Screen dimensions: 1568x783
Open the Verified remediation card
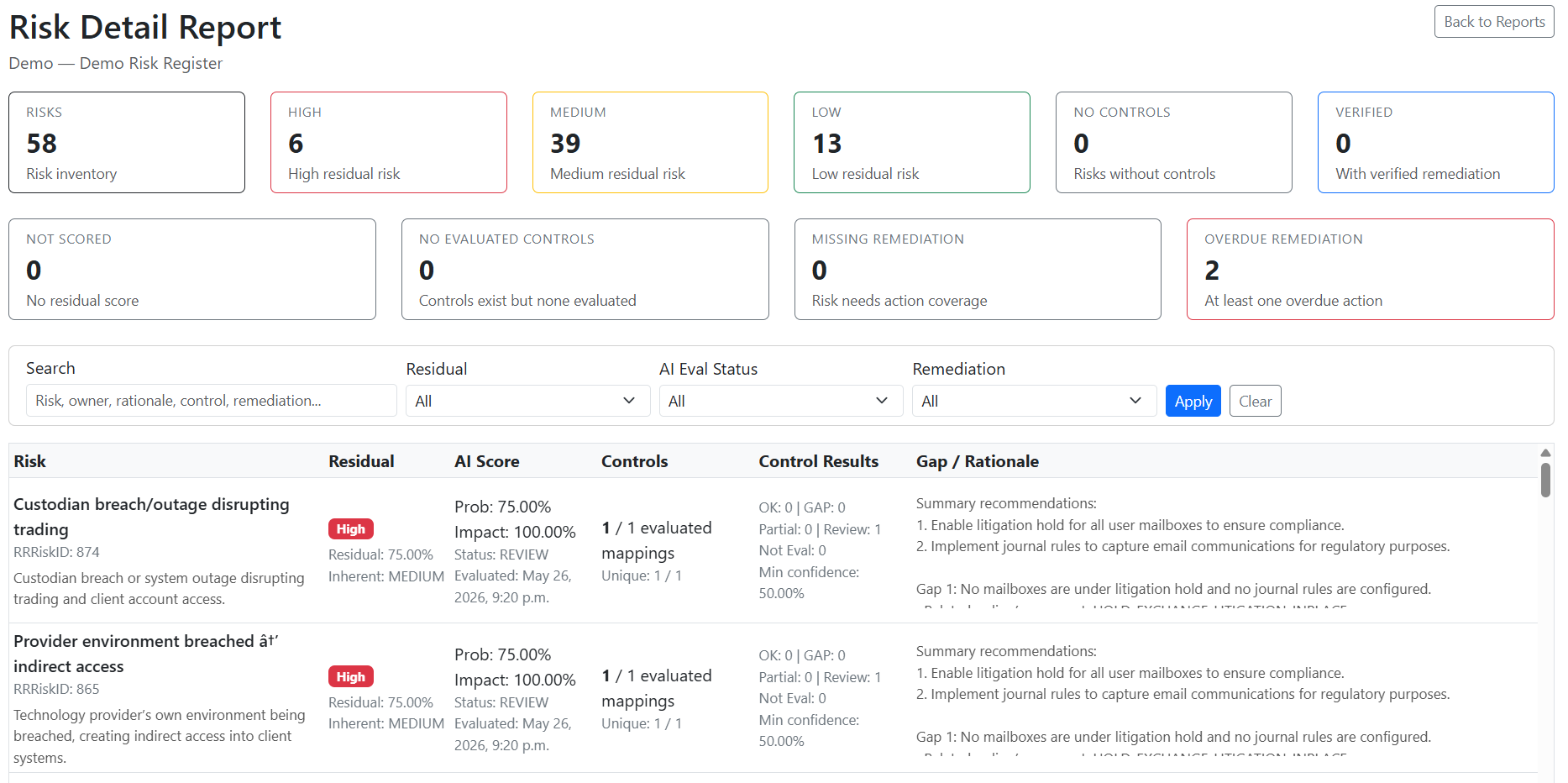click(x=1435, y=143)
